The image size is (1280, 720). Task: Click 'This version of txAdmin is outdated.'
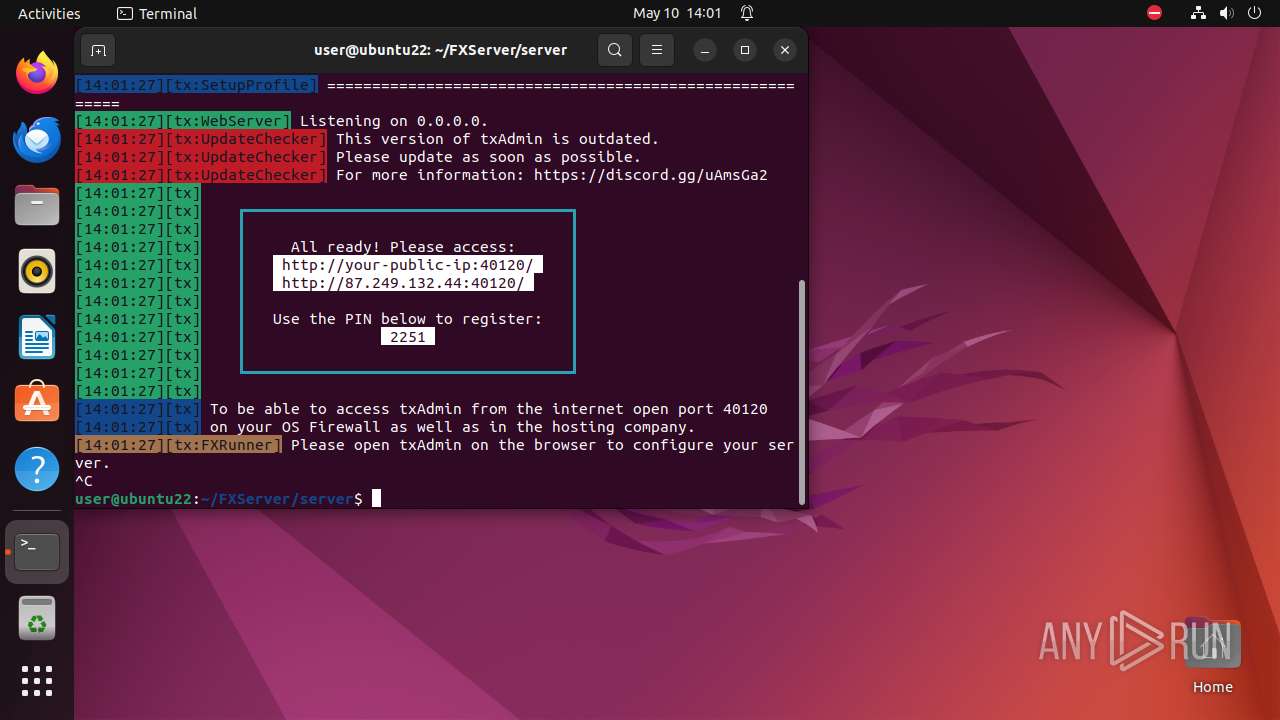click(x=498, y=139)
